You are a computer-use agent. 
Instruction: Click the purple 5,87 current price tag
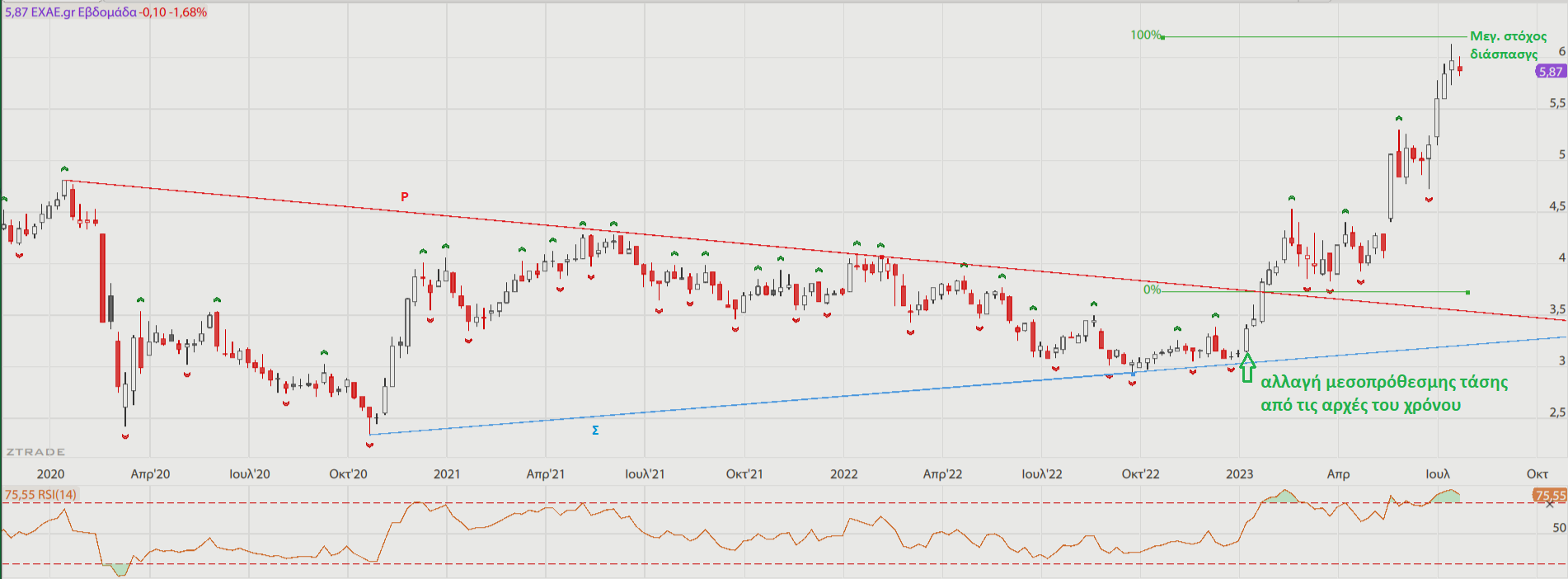(x=1550, y=72)
